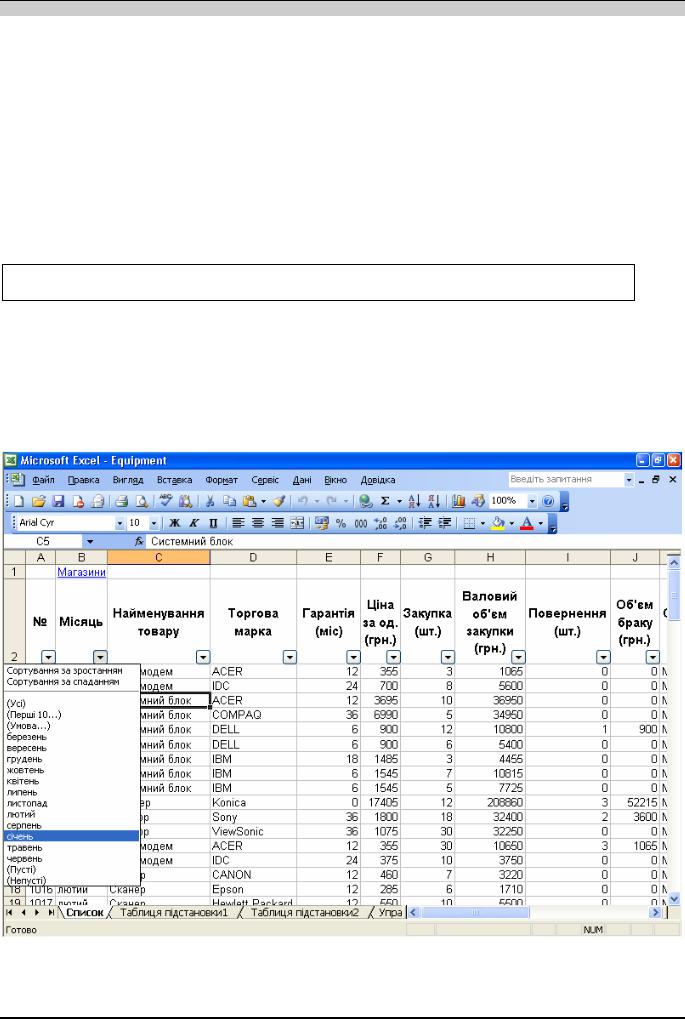Image resolution: width=685 pixels, height=1019 pixels.
Task: Open the autofilter dropdown for Повернення column
Action: pos(602,657)
